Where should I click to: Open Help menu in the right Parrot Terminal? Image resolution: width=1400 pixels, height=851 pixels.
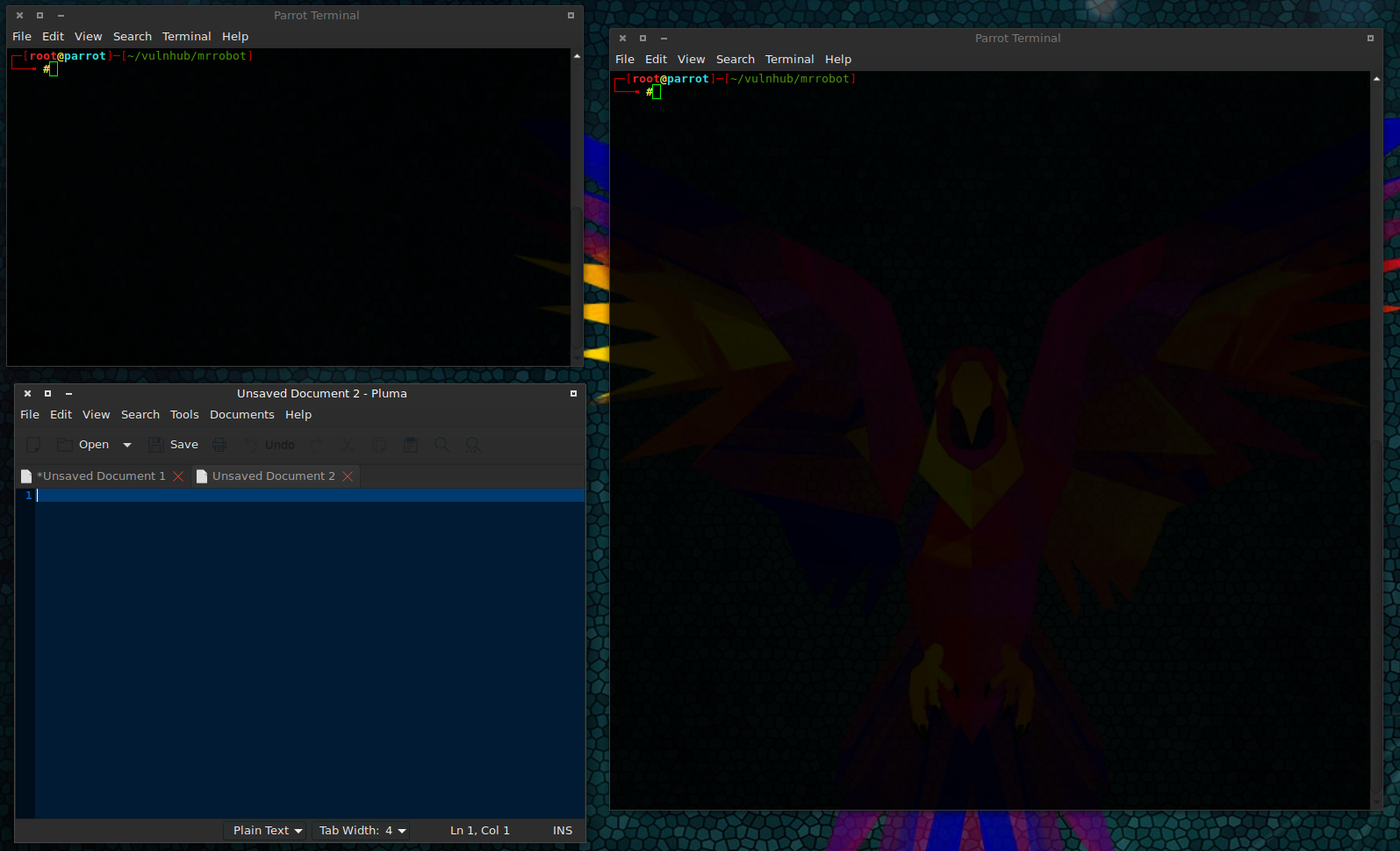click(838, 60)
